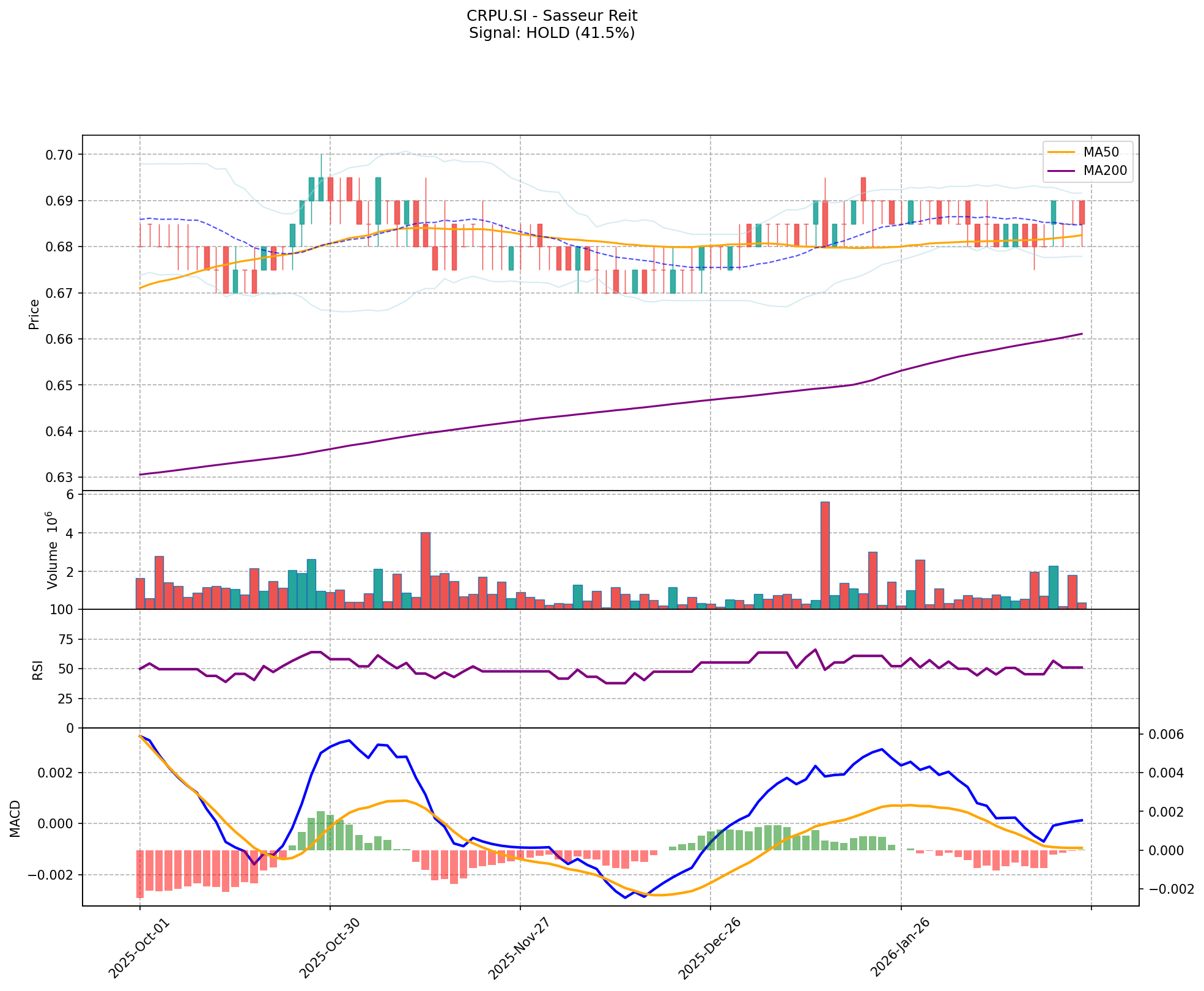Click the chart title CRPU.SI - Sasseur Reit
This screenshot has height=991, width=1204.
click(552, 15)
